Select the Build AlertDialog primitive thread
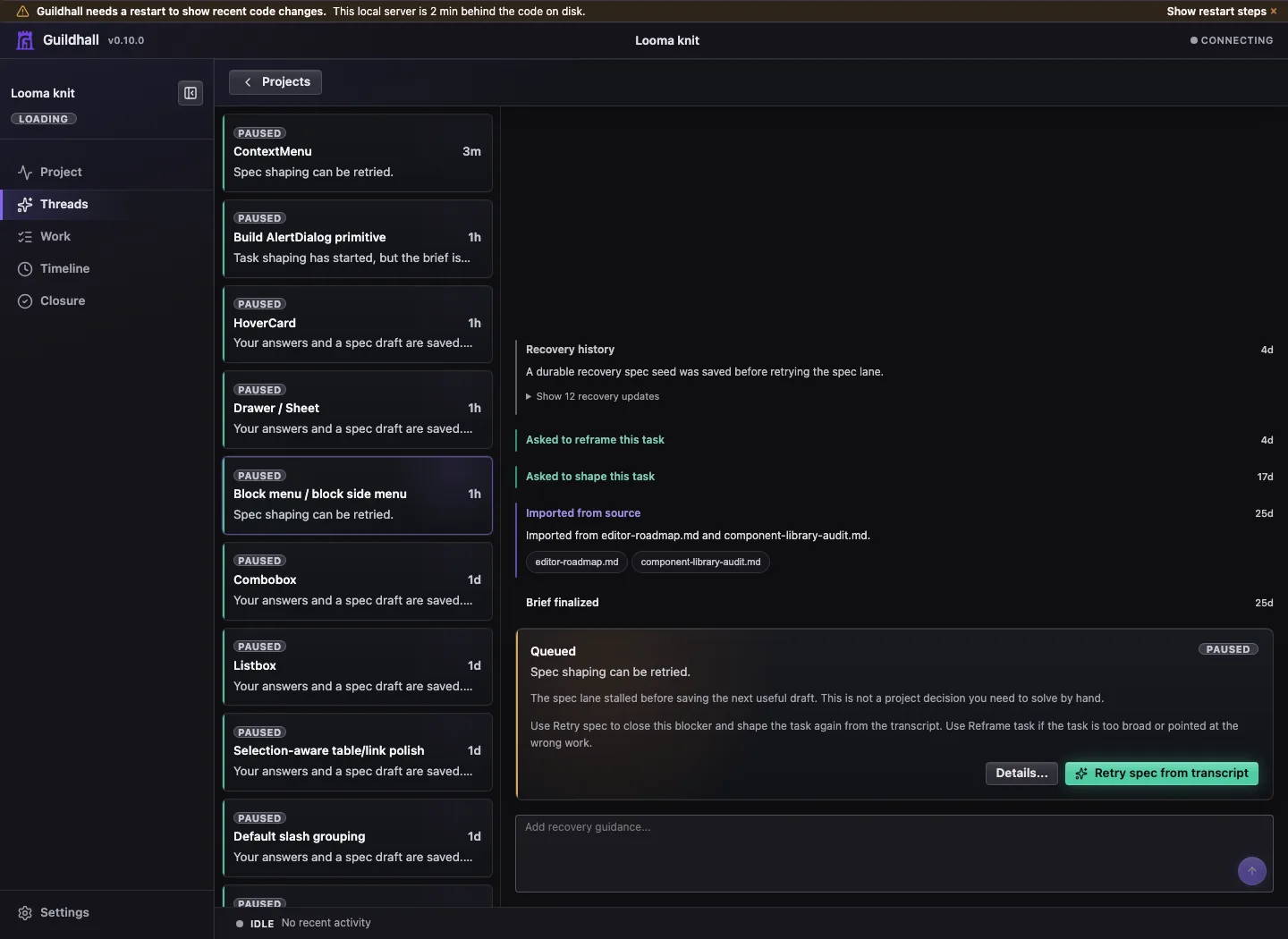Viewport: 1288px width, 939px height. tap(357, 239)
